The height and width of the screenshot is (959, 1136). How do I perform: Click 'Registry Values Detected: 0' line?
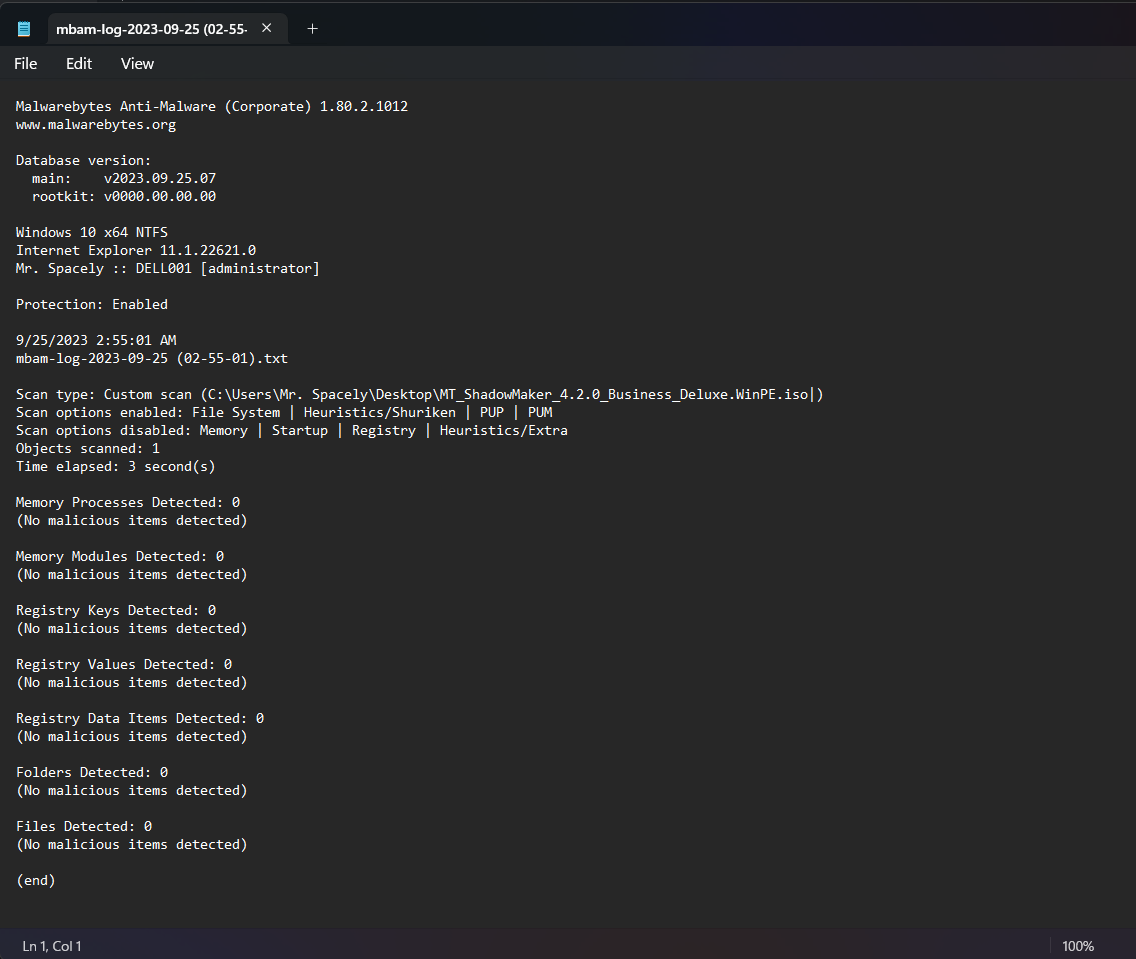point(124,664)
